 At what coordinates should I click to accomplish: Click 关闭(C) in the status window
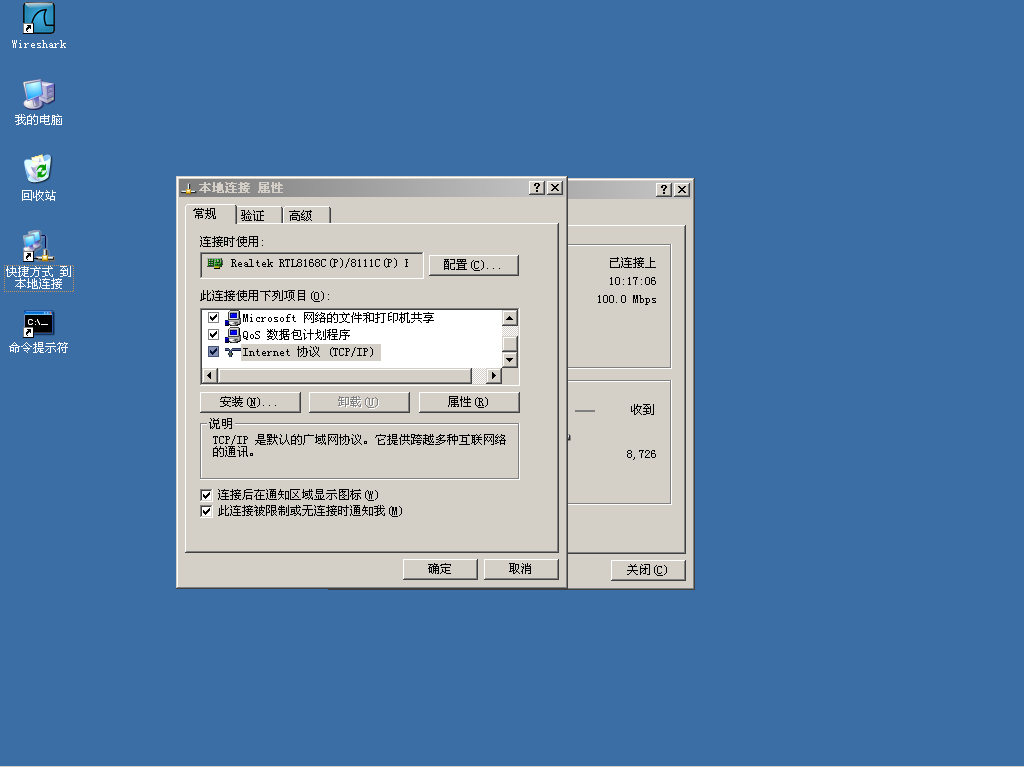click(648, 570)
